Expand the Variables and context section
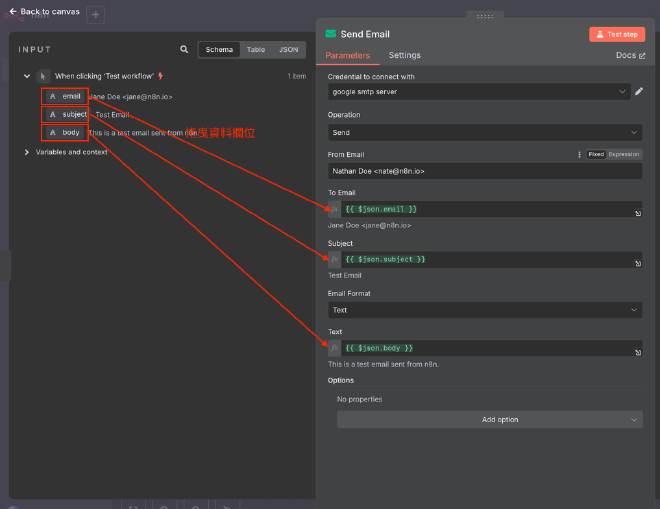The image size is (660, 509). click(27, 152)
